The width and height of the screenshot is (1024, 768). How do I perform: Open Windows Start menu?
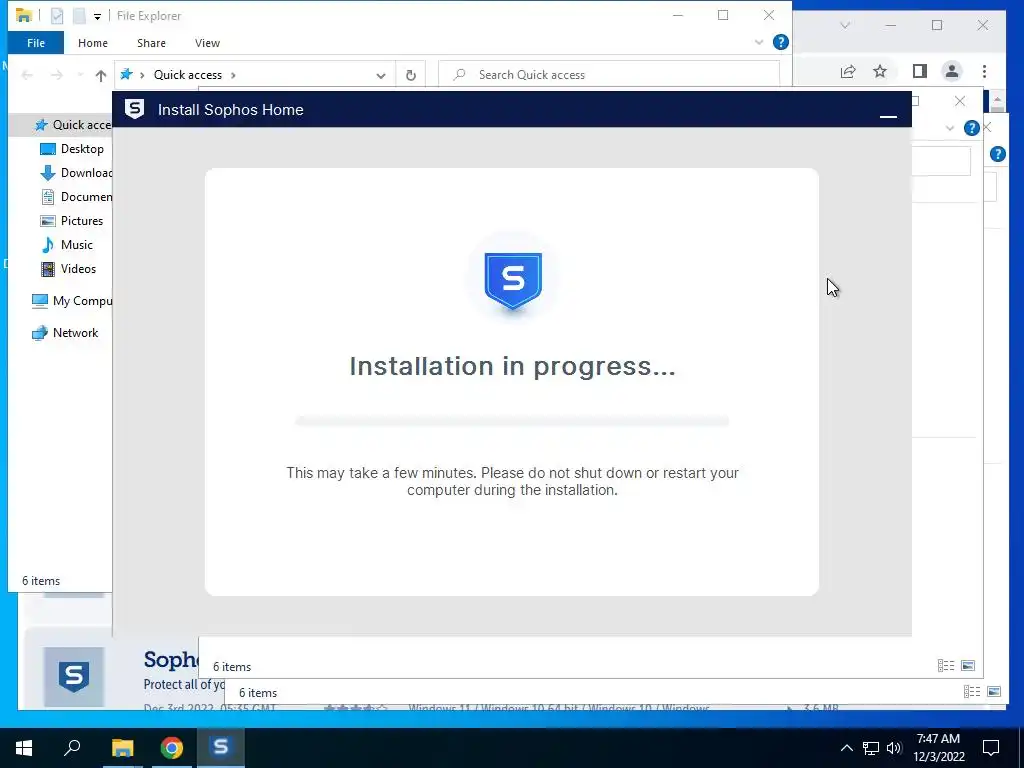[24, 748]
